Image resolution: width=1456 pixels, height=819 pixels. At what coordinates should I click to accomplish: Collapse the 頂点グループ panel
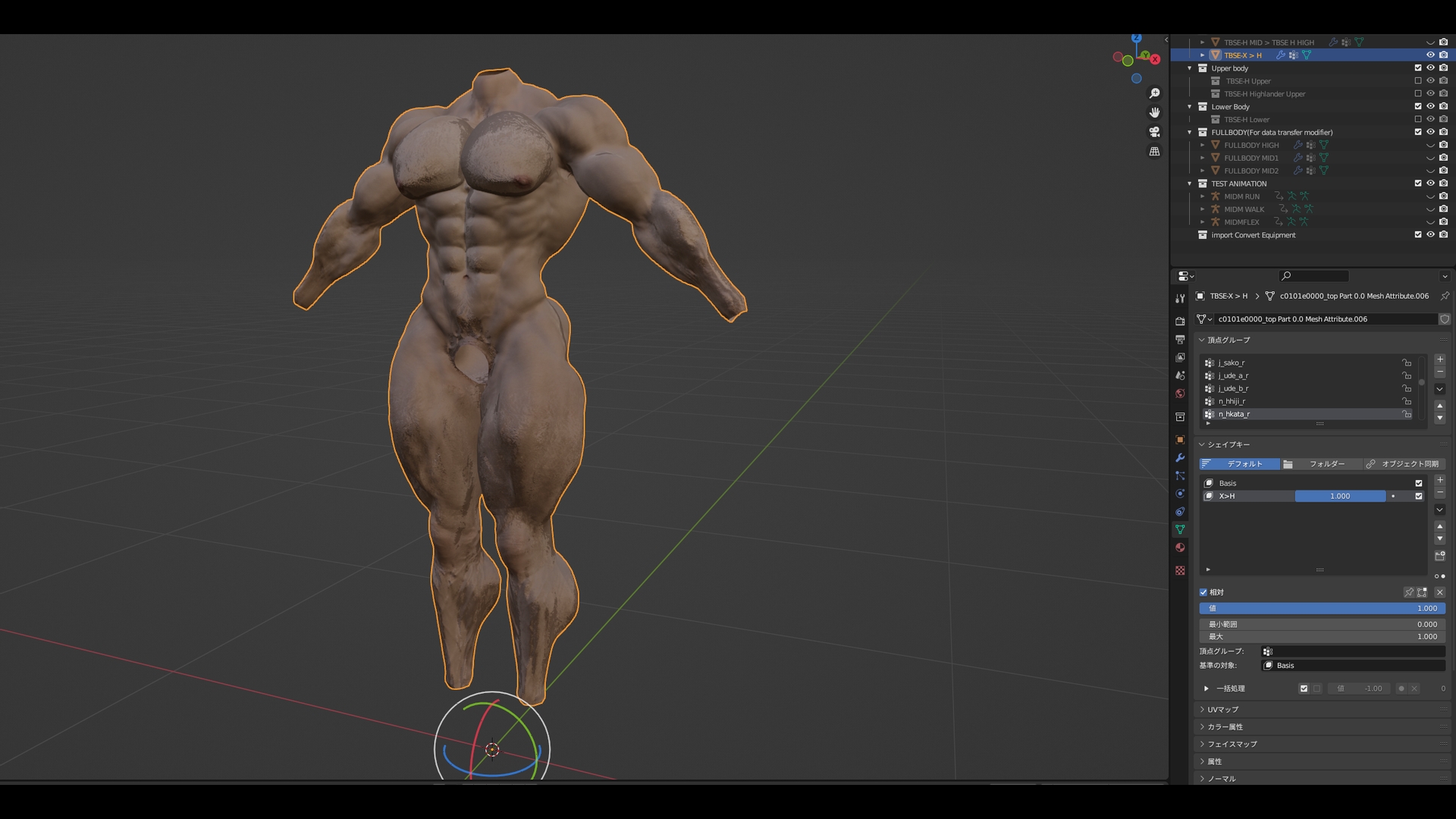[1202, 340]
